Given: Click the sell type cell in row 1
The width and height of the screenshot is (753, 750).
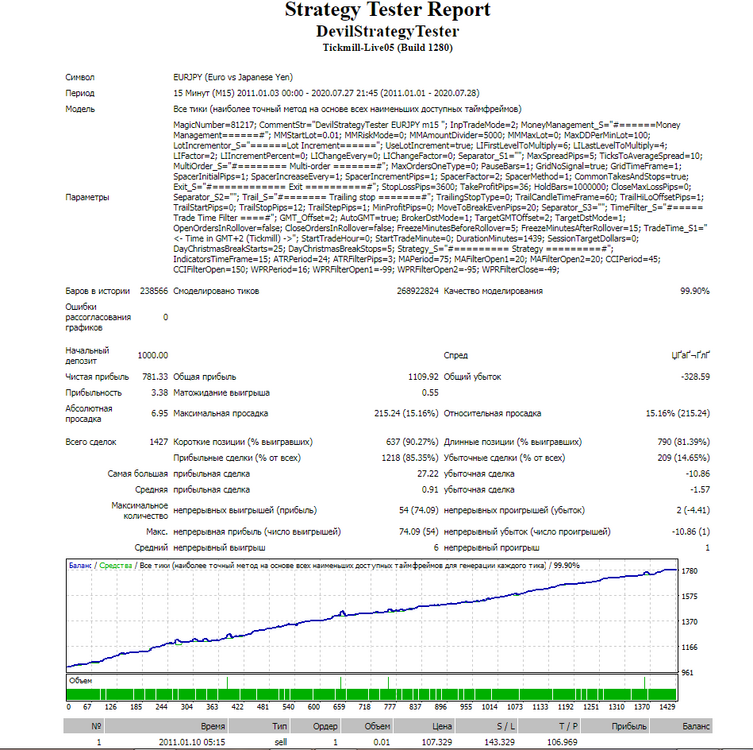Looking at the screenshot, I should point(281,742).
